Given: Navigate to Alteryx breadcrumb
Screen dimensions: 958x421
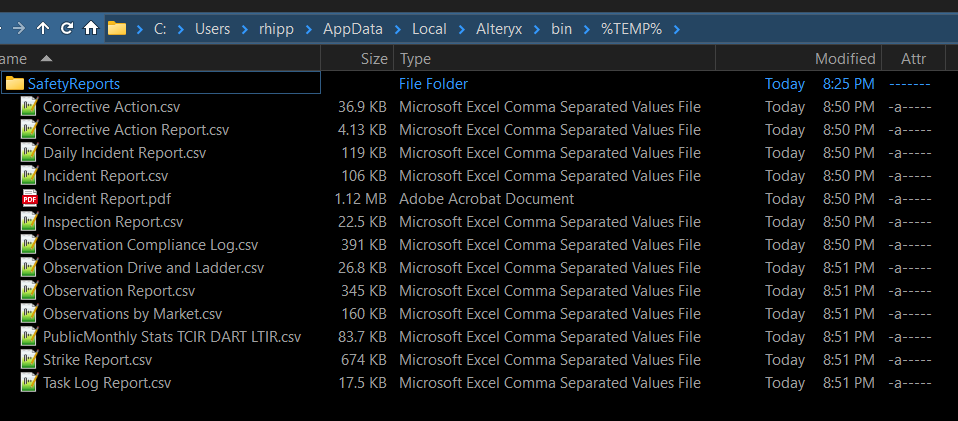Looking at the screenshot, I should coord(499,29).
